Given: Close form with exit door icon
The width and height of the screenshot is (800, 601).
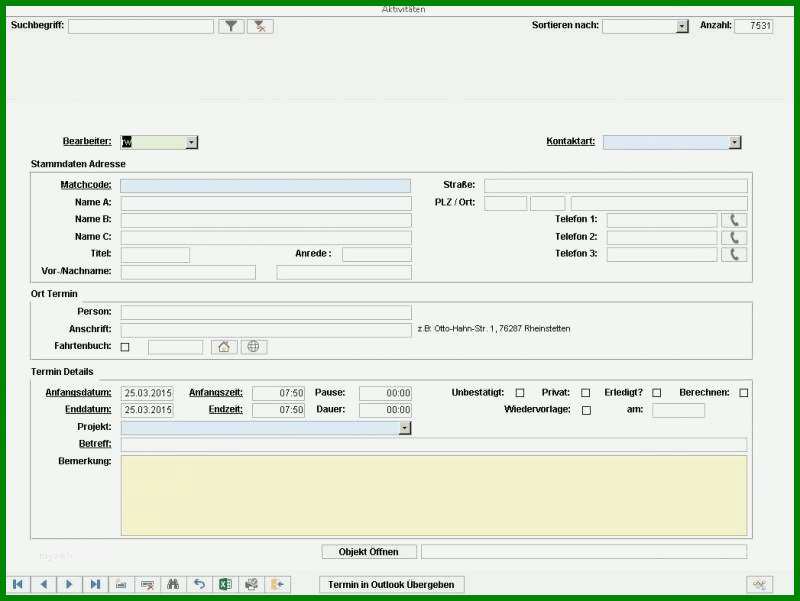Looking at the screenshot, I should [278, 584].
